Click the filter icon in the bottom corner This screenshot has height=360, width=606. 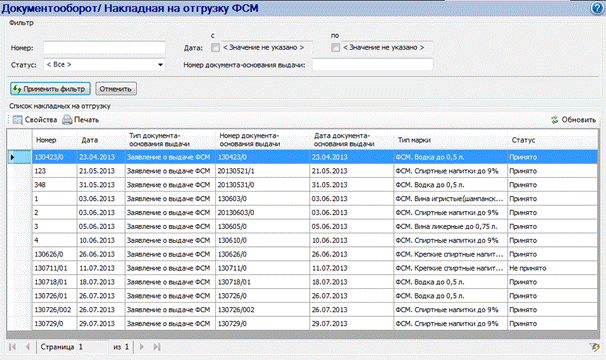click(594, 347)
